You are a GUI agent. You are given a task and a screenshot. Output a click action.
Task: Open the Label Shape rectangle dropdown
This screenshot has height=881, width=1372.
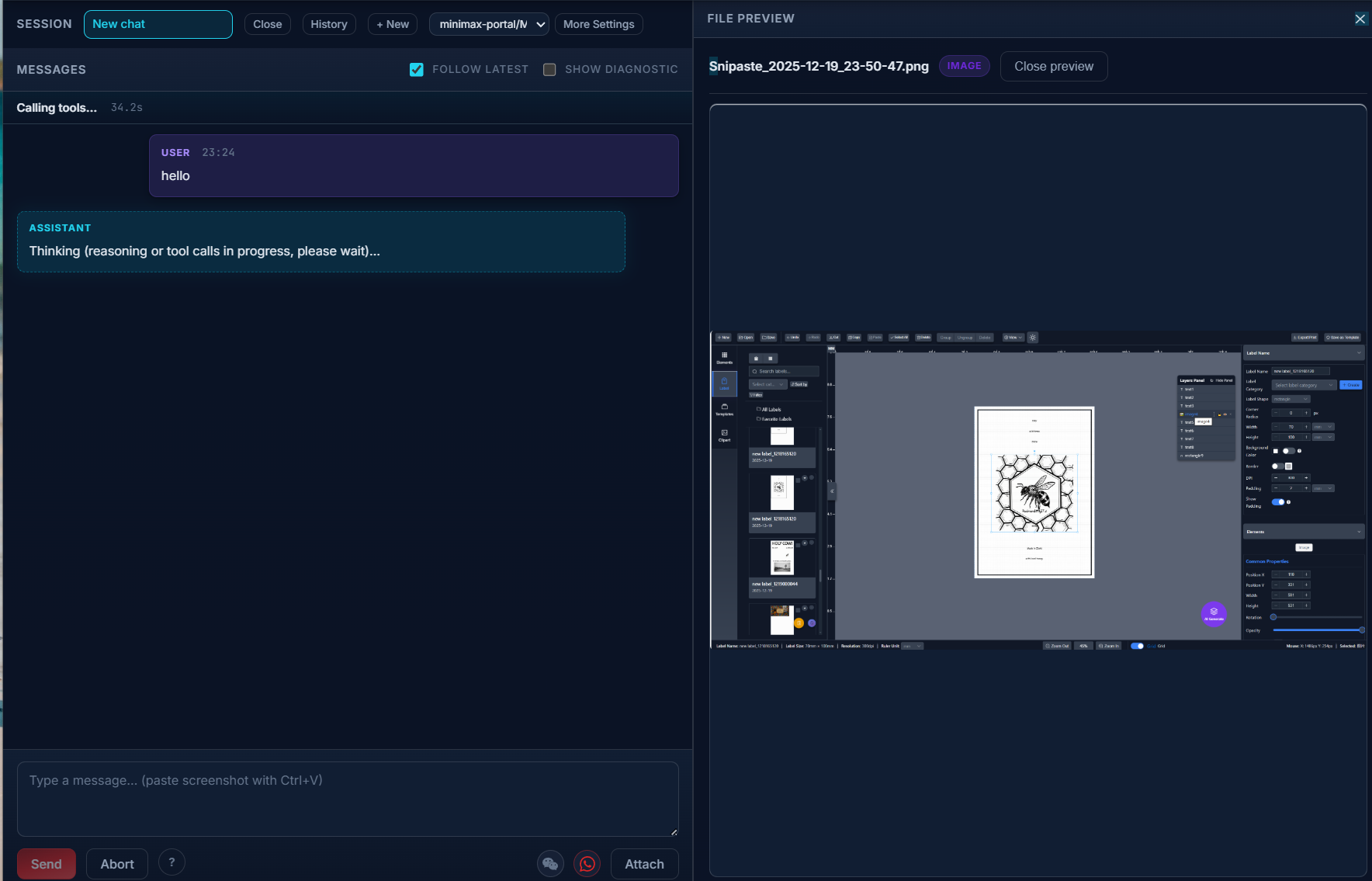coord(1291,399)
